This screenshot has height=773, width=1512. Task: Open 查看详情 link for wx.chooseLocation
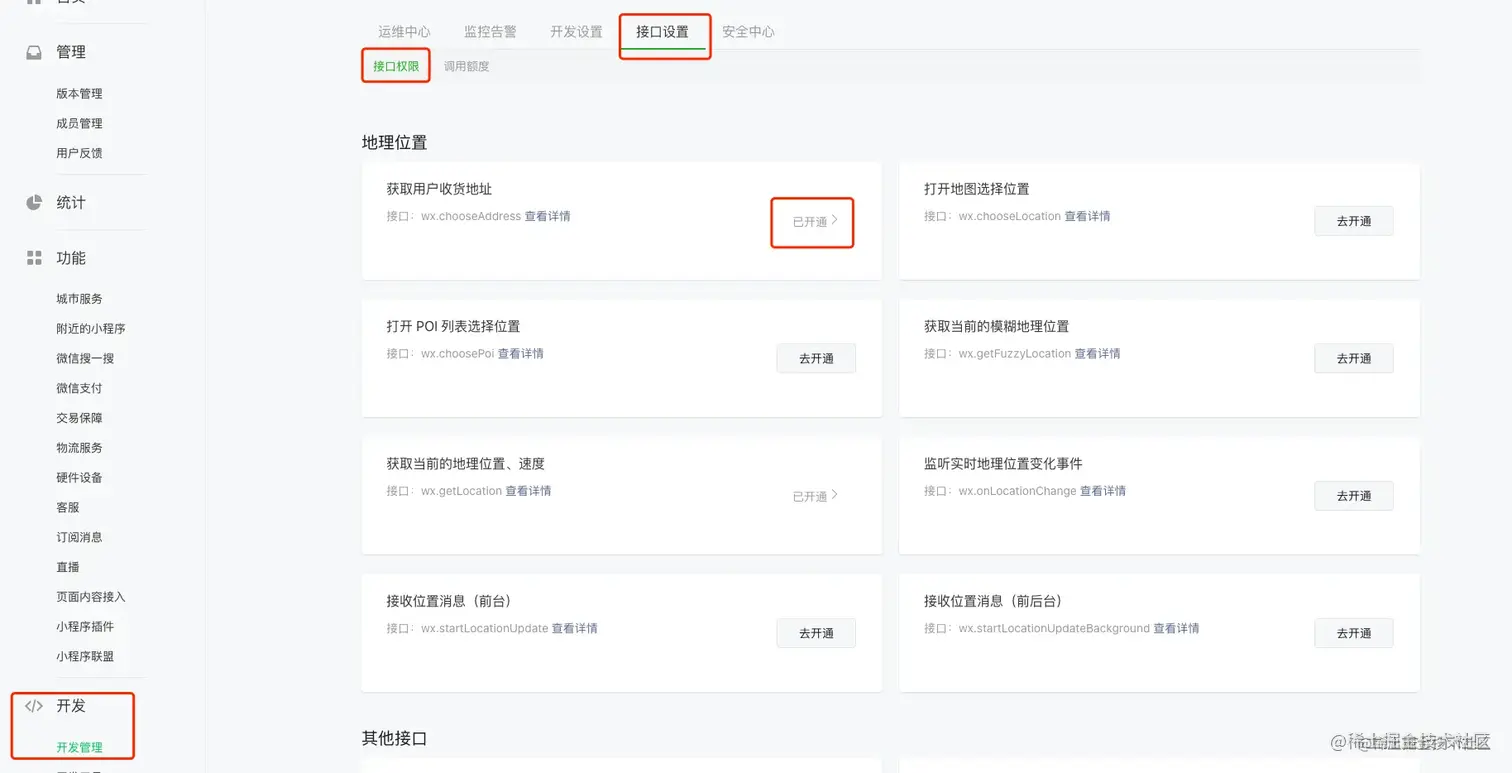pyautogui.click(x=1087, y=216)
